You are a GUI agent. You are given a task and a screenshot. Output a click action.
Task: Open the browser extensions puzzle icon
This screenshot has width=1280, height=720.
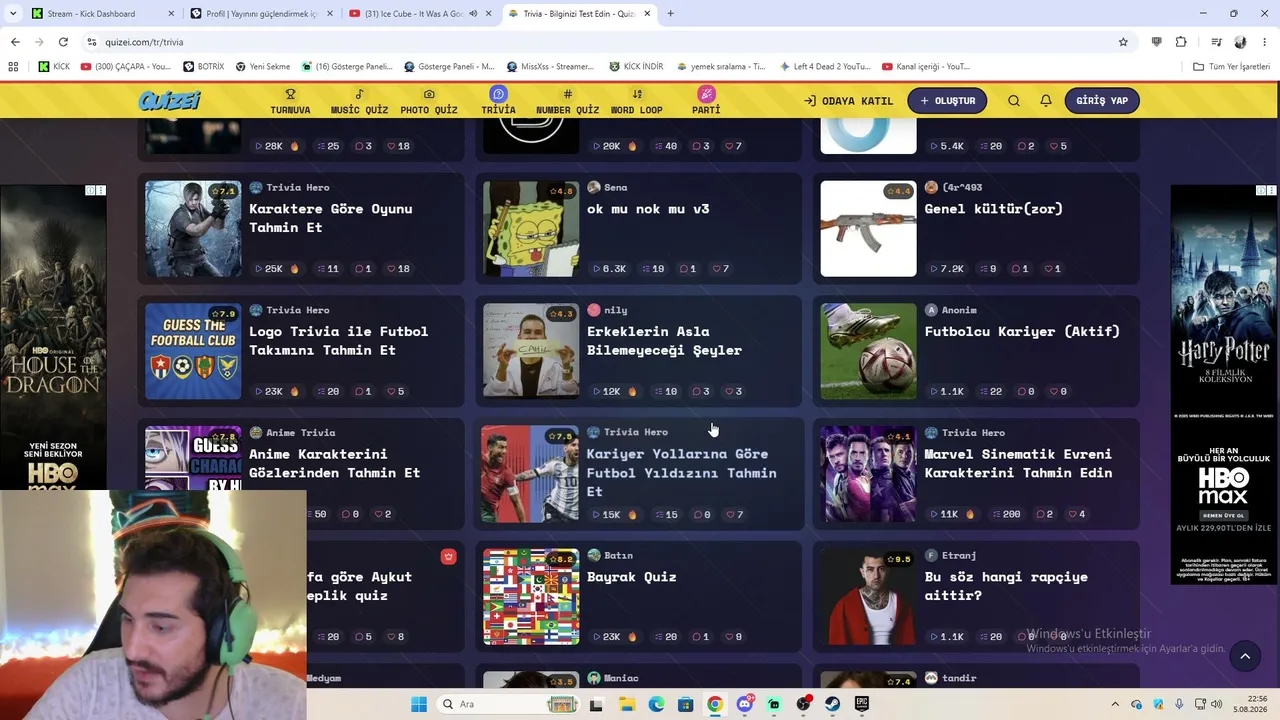1181,42
